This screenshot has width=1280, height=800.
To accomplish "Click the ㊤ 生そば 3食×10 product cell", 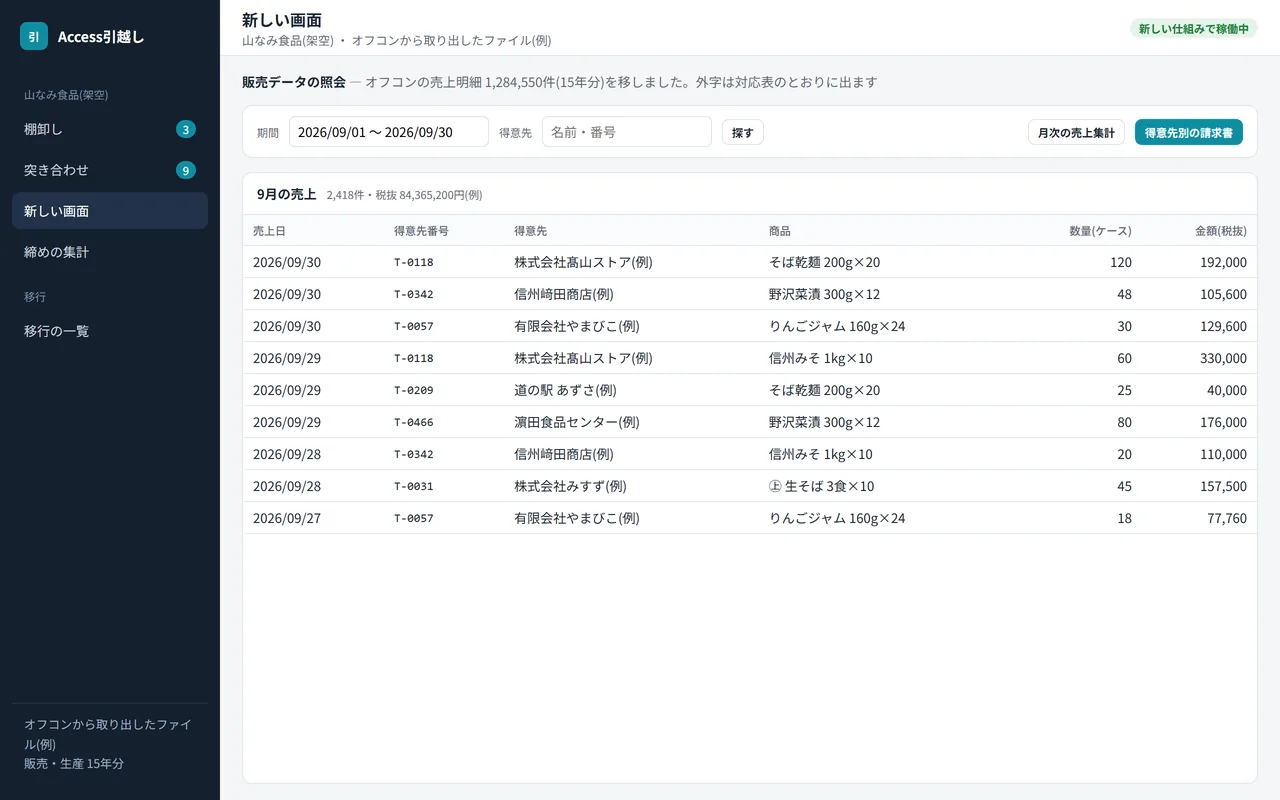I will [x=822, y=486].
